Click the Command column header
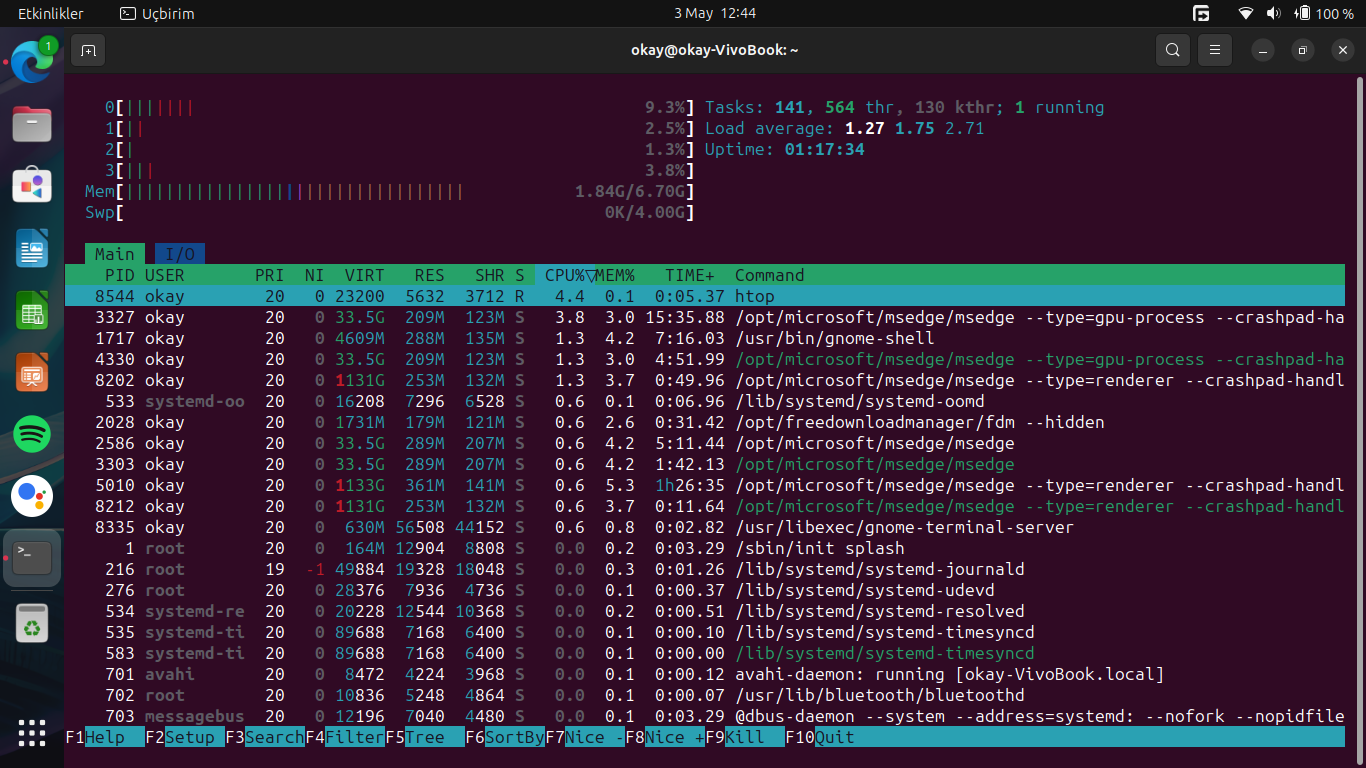 (x=770, y=275)
